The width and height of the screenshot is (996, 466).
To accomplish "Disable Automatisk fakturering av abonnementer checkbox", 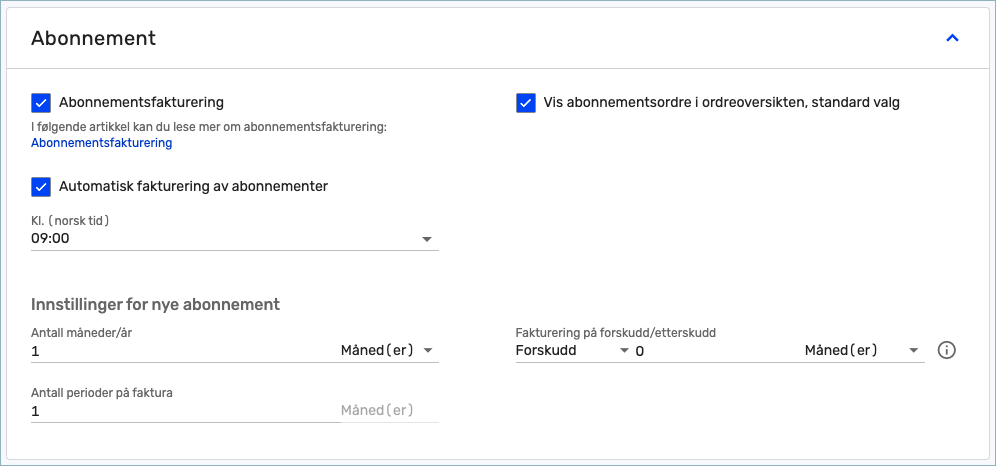I will pos(41,187).
